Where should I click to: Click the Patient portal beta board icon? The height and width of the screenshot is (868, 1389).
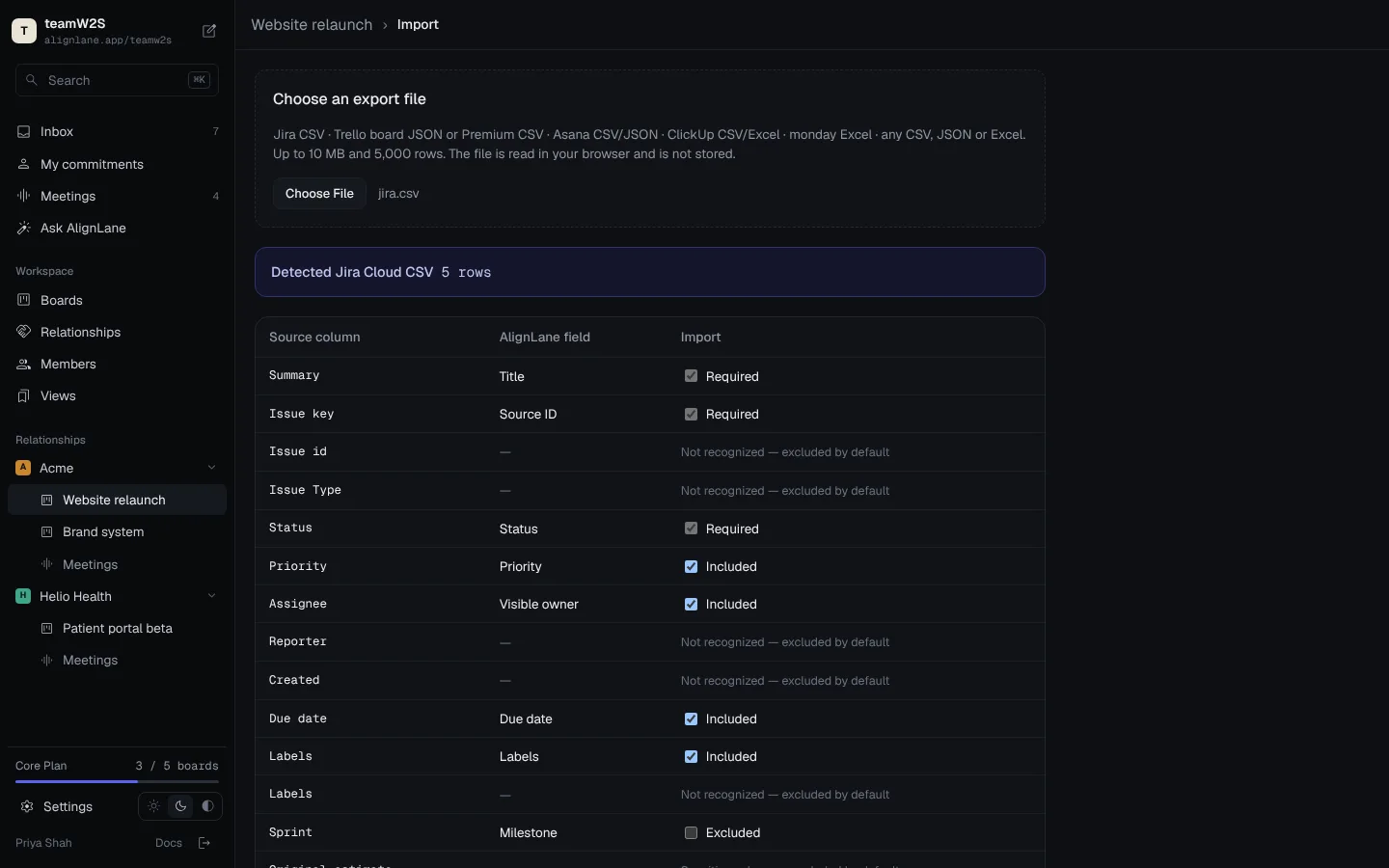pyautogui.click(x=46, y=628)
